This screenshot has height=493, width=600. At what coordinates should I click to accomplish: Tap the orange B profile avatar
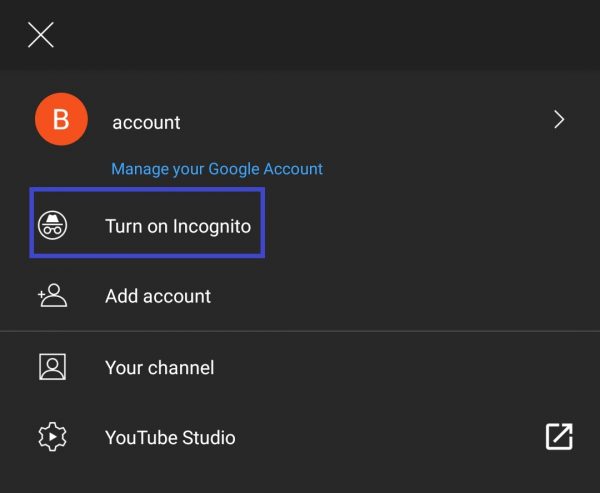click(61, 121)
